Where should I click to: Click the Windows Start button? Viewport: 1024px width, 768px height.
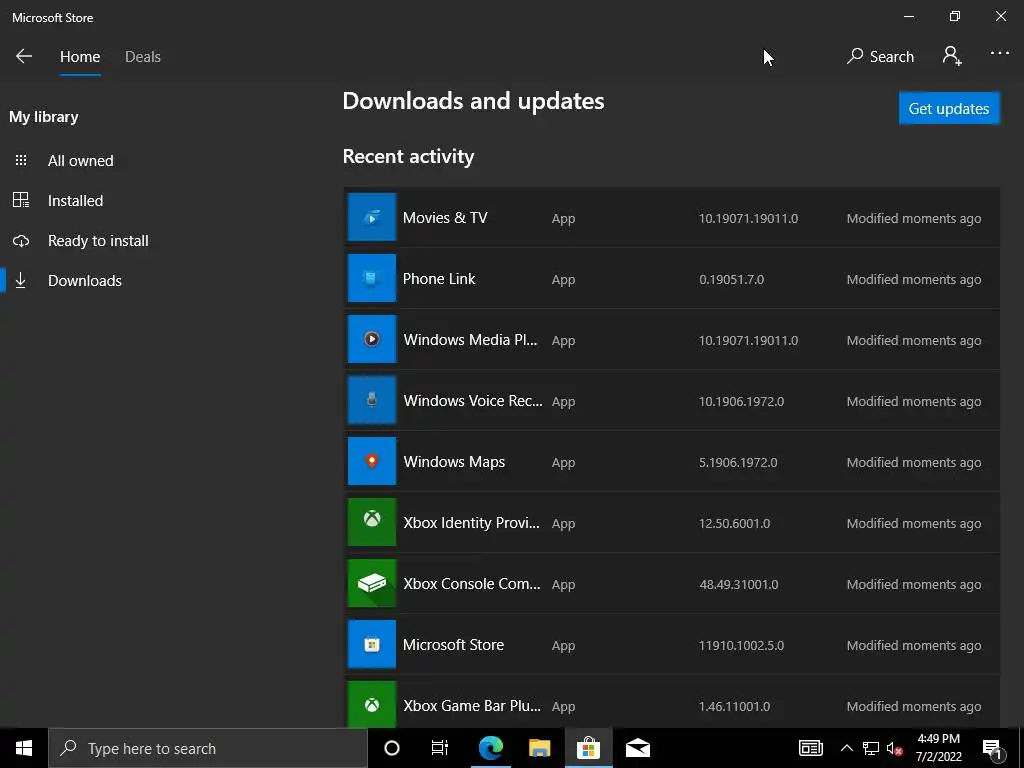click(x=24, y=748)
